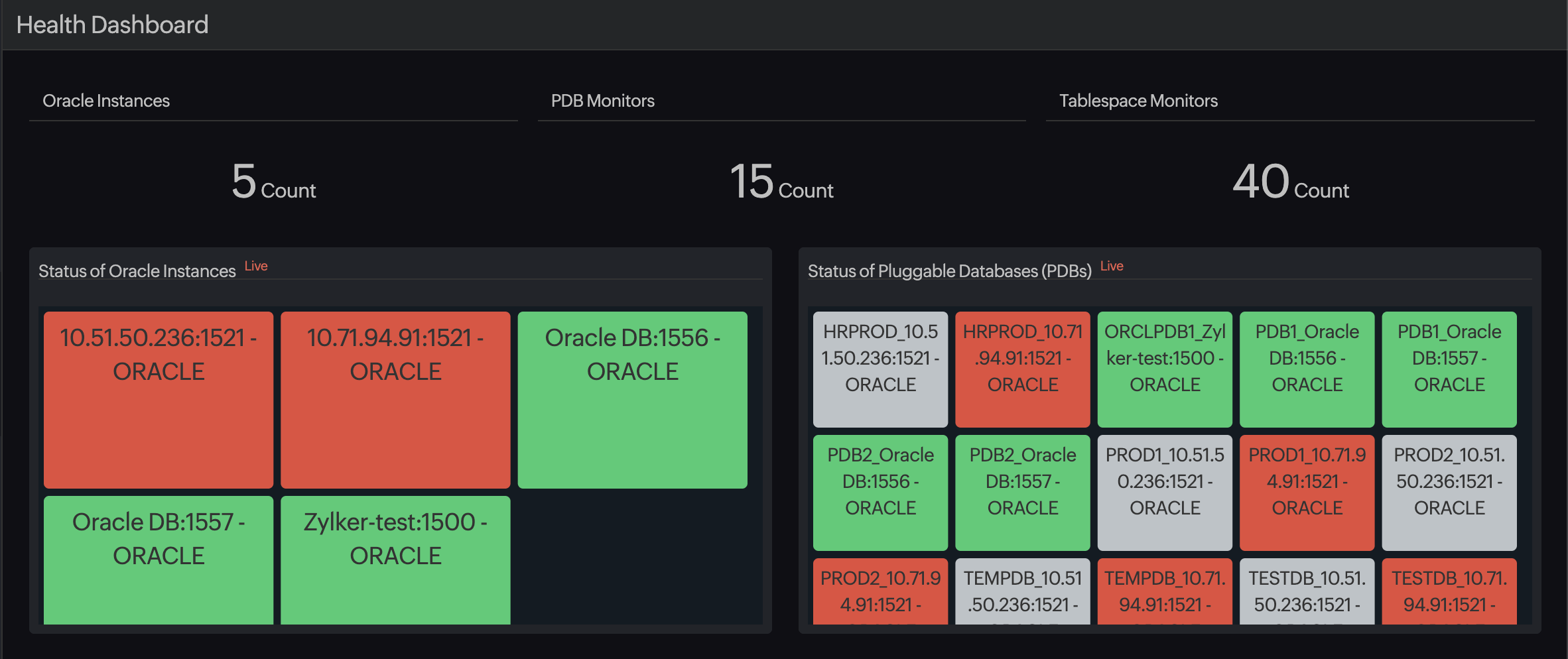Click the Live badge on Pluggable Databases panel

(1112, 265)
